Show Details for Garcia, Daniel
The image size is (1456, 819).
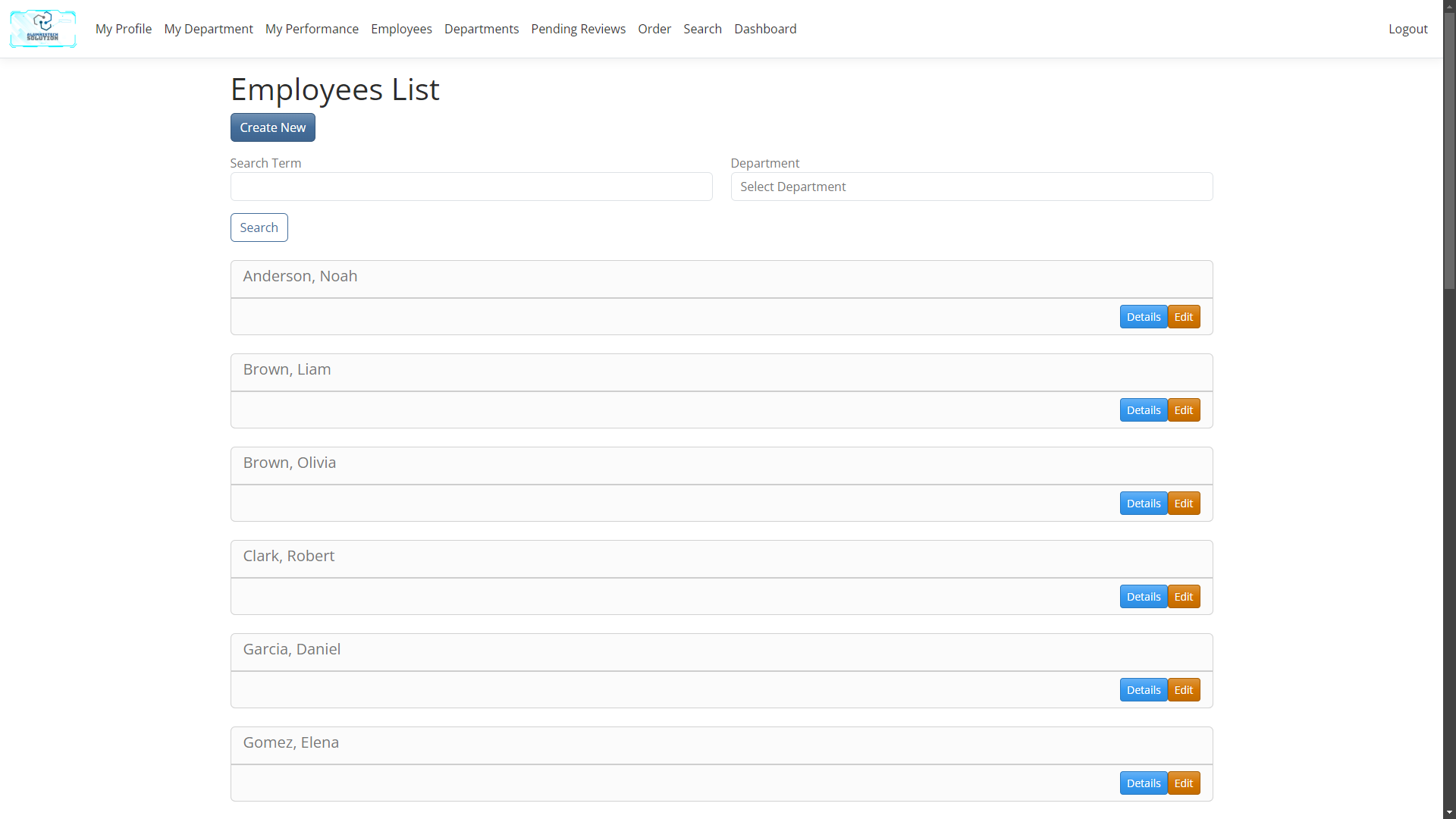coord(1143,690)
